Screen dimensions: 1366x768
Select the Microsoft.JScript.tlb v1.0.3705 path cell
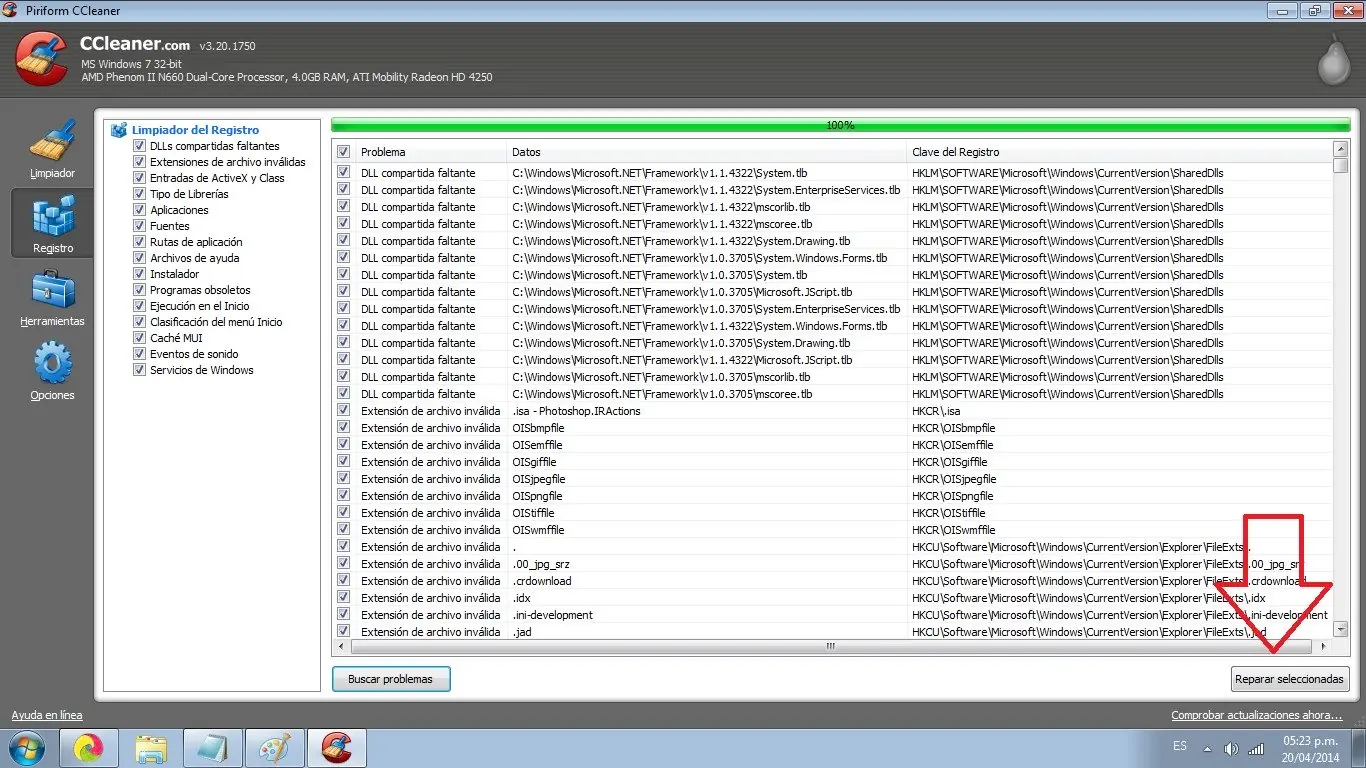click(x=682, y=292)
